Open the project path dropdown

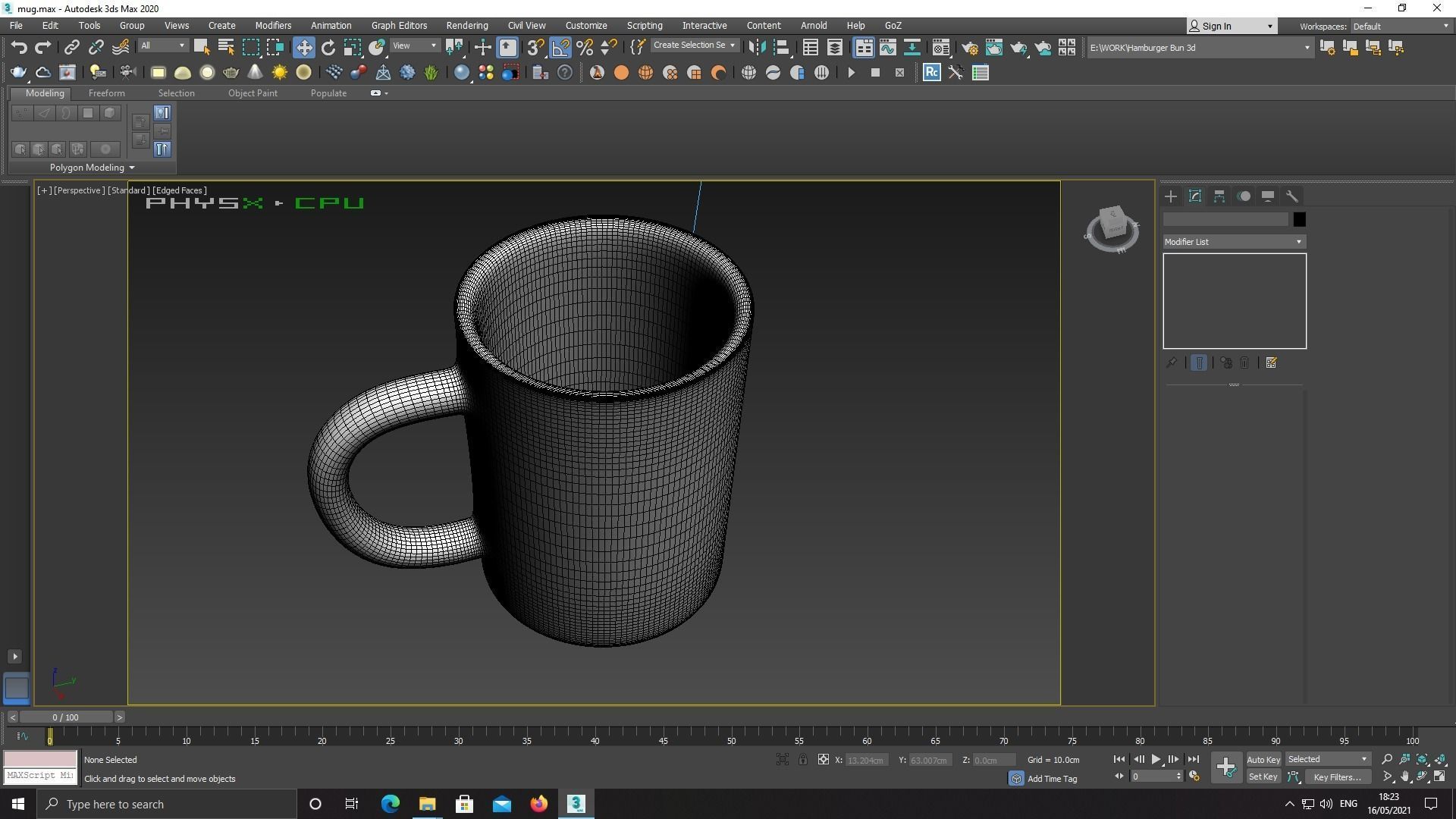point(1199,48)
